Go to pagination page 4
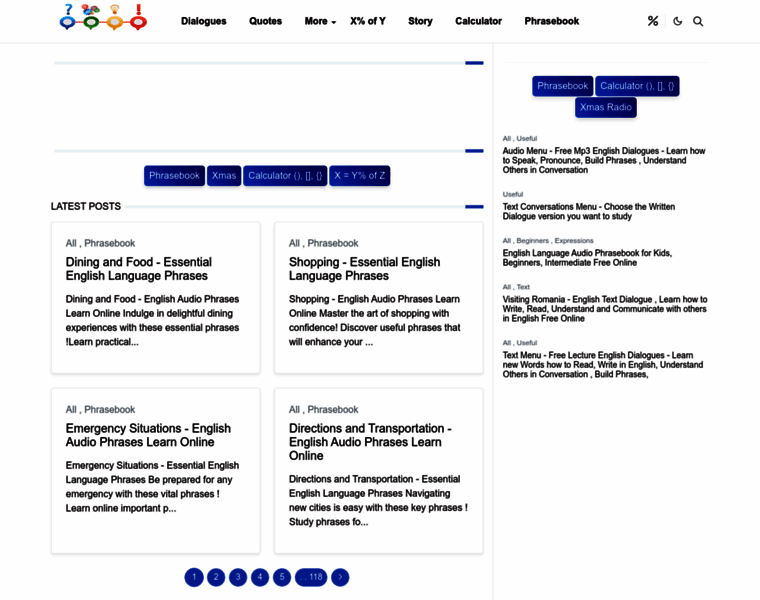The image size is (760, 600). [260, 577]
